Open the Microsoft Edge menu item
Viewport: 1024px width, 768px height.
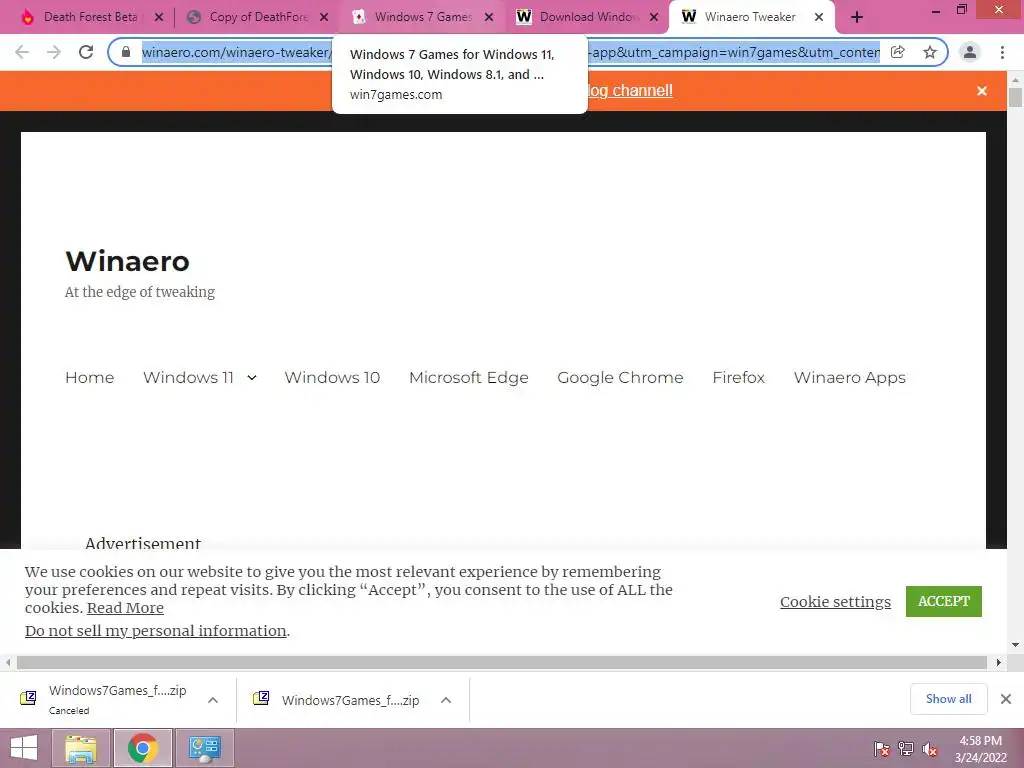469,377
